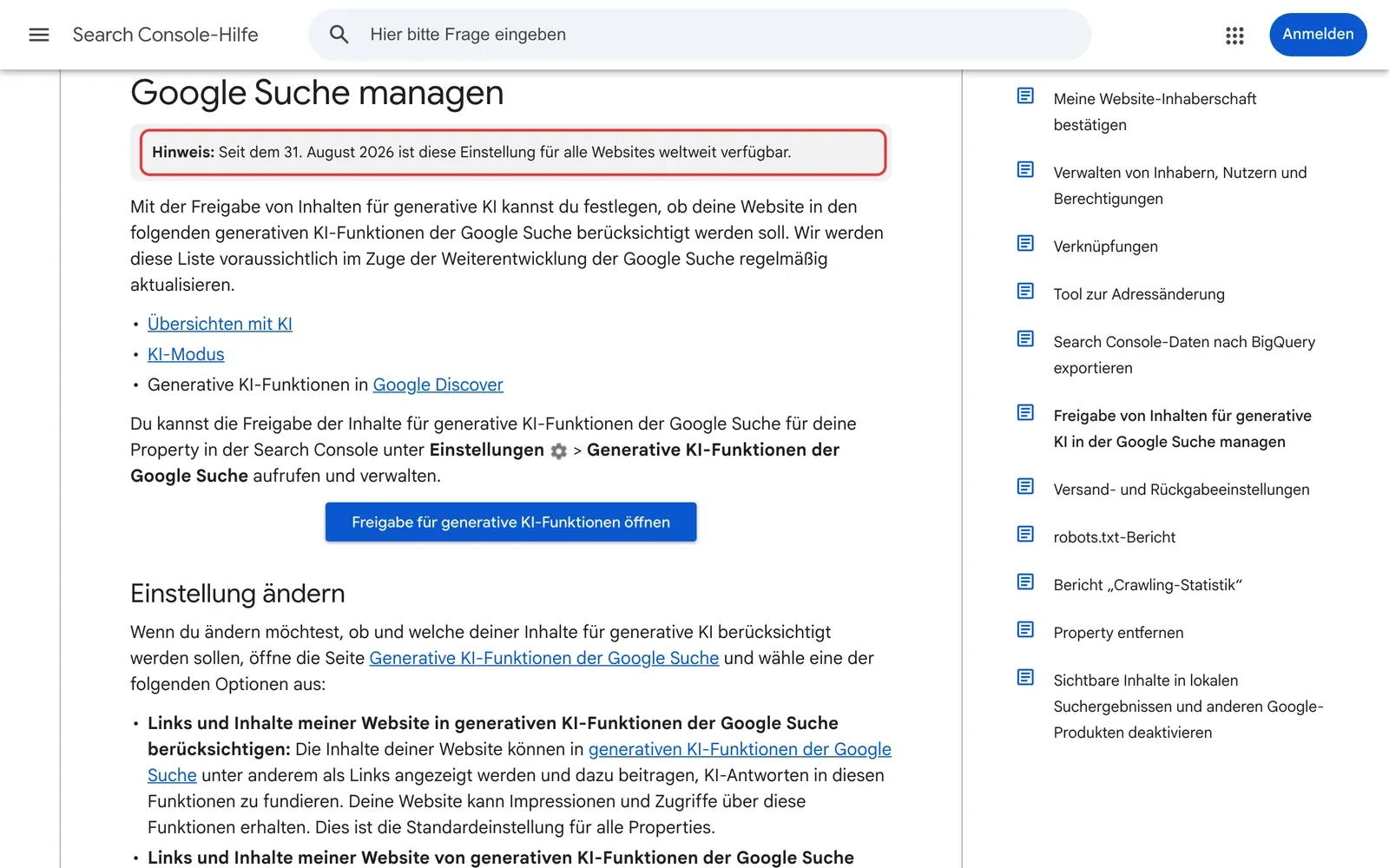This screenshot has height=868, width=1389.
Task: Open the Property entfernen article
Action: (1118, 633)
